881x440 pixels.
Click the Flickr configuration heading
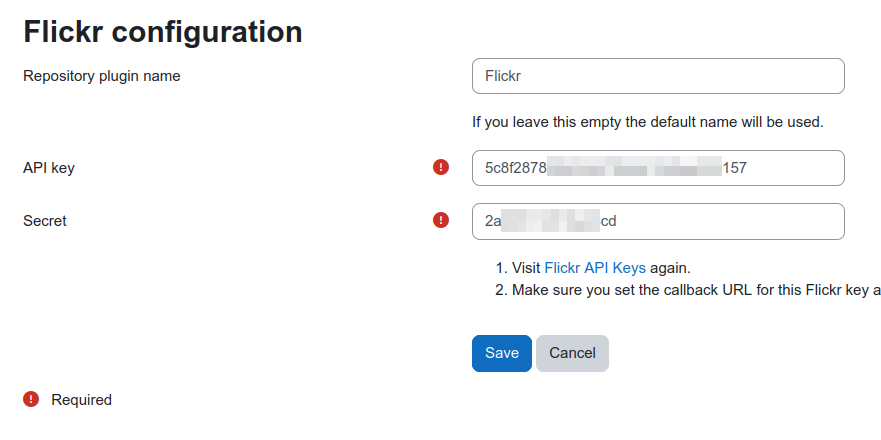click(x=163, y=31)
